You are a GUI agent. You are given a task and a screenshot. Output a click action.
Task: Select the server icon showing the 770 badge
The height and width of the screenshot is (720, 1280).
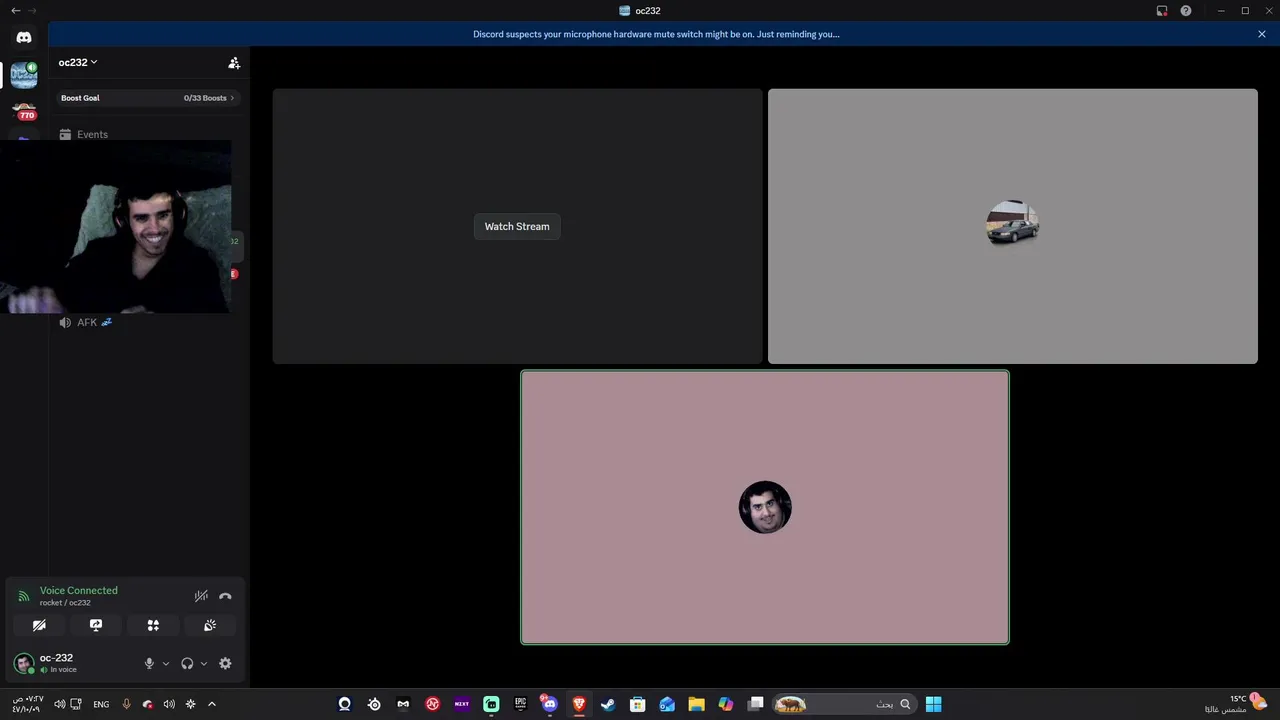pos(24,110)
